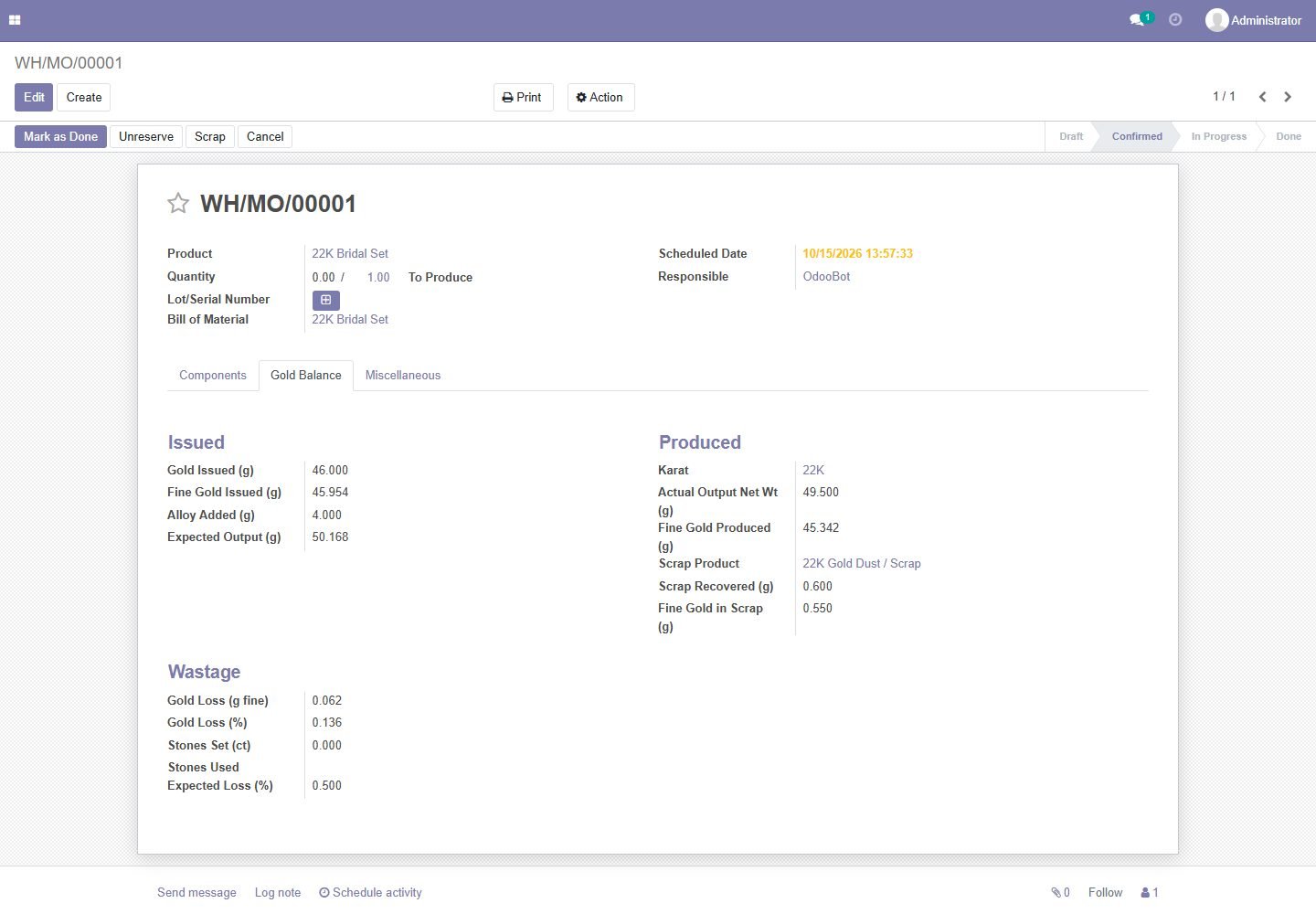This screenshot has height=914, width=1316.
Task: Click the Stones Set value 0.000
Action: pyautogui.click(x=326, y=746)
